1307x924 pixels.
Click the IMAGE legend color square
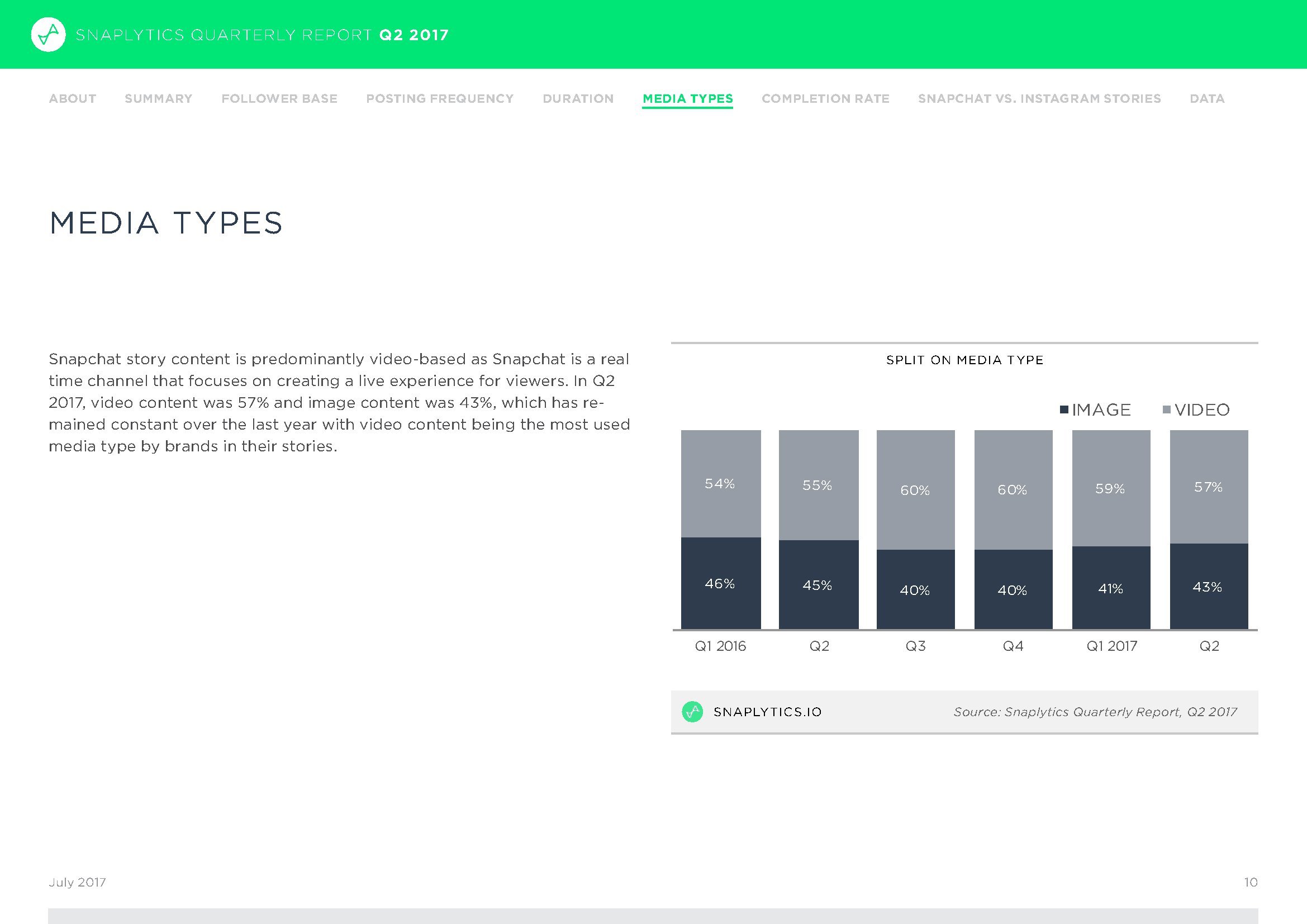(x=1064, y=409)
